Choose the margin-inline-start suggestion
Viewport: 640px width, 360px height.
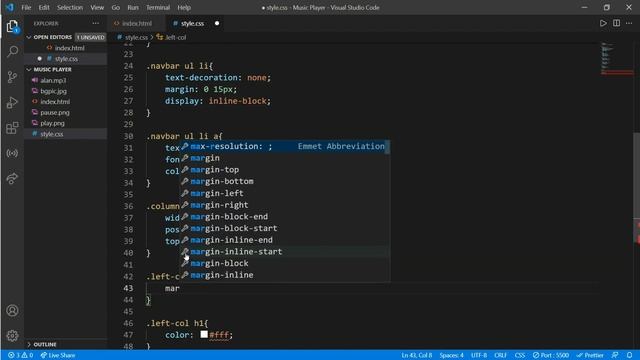pos(285,252)
